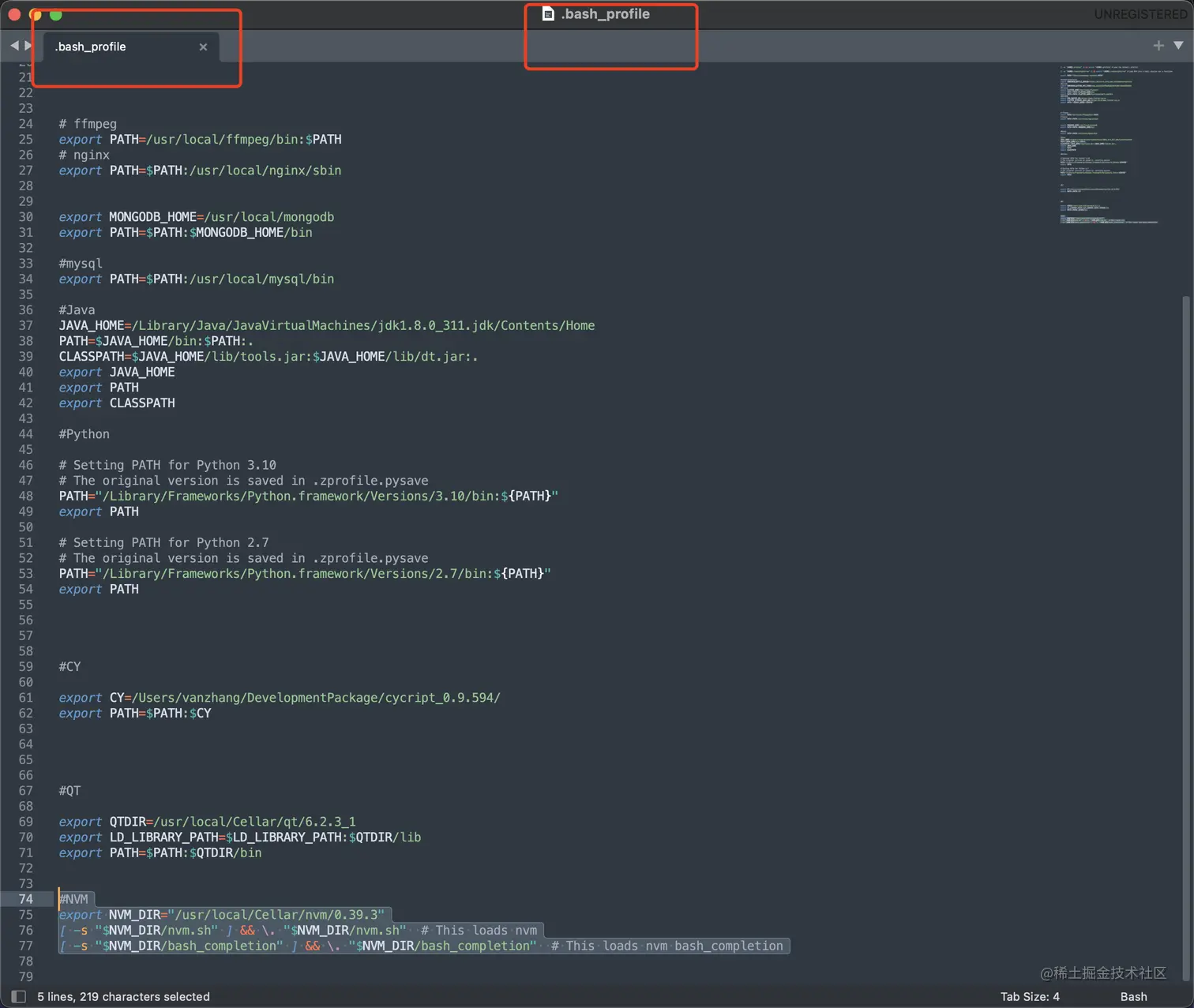Click line number 37 in the gutter
Image resolution: width=1194 pixels, height=1008 pixels.
tap(26, 325)
